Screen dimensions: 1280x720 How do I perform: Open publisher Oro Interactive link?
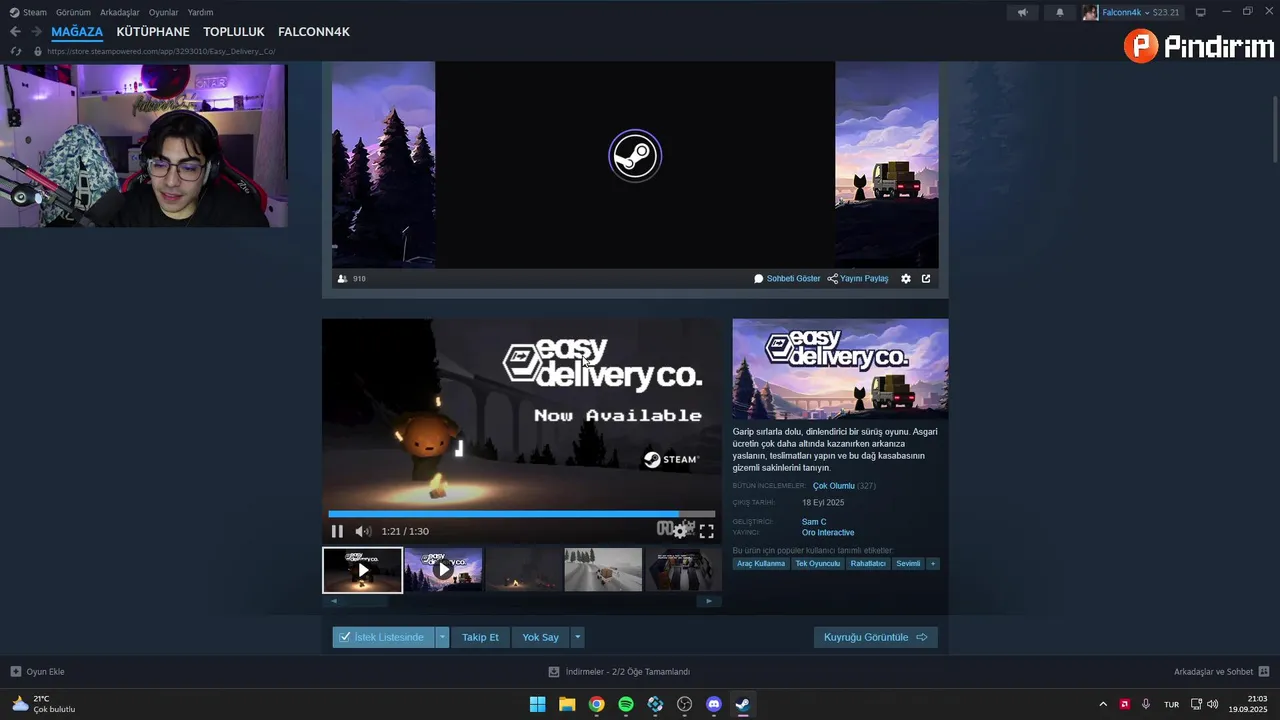(828, 533)
